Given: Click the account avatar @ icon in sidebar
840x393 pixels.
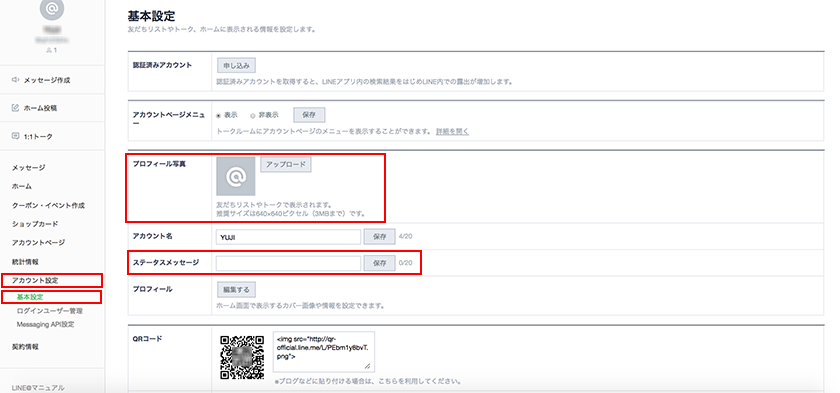Looking at the screenshot, I should pos(52,9).
